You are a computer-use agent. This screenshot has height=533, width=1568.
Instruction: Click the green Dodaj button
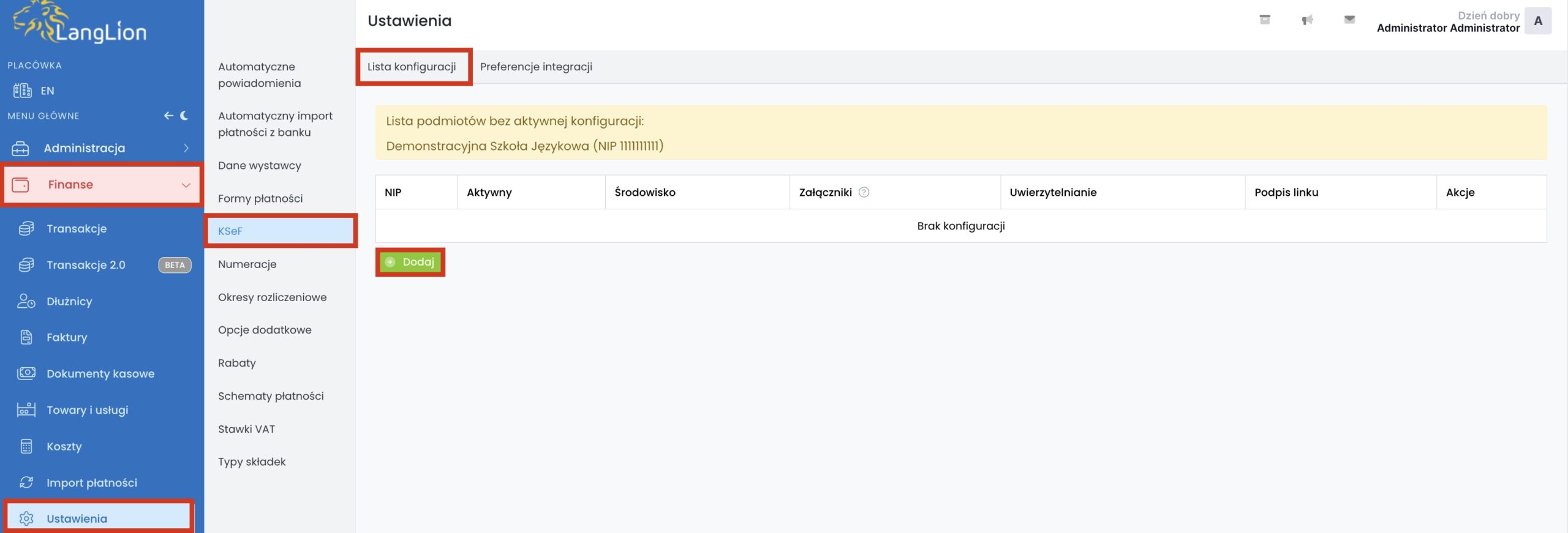(x=410, y=262)
